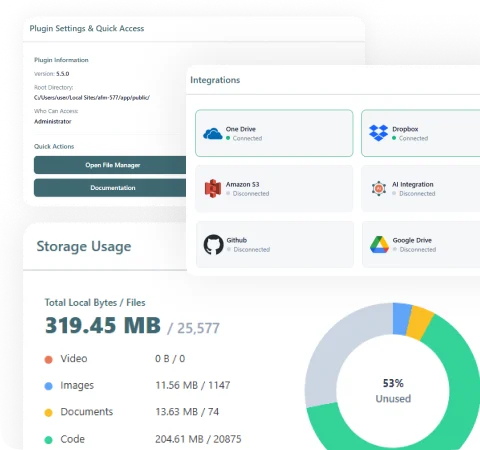Click the 'Documents' legend label
The image size is (480, 450).
tap(87, 412)
